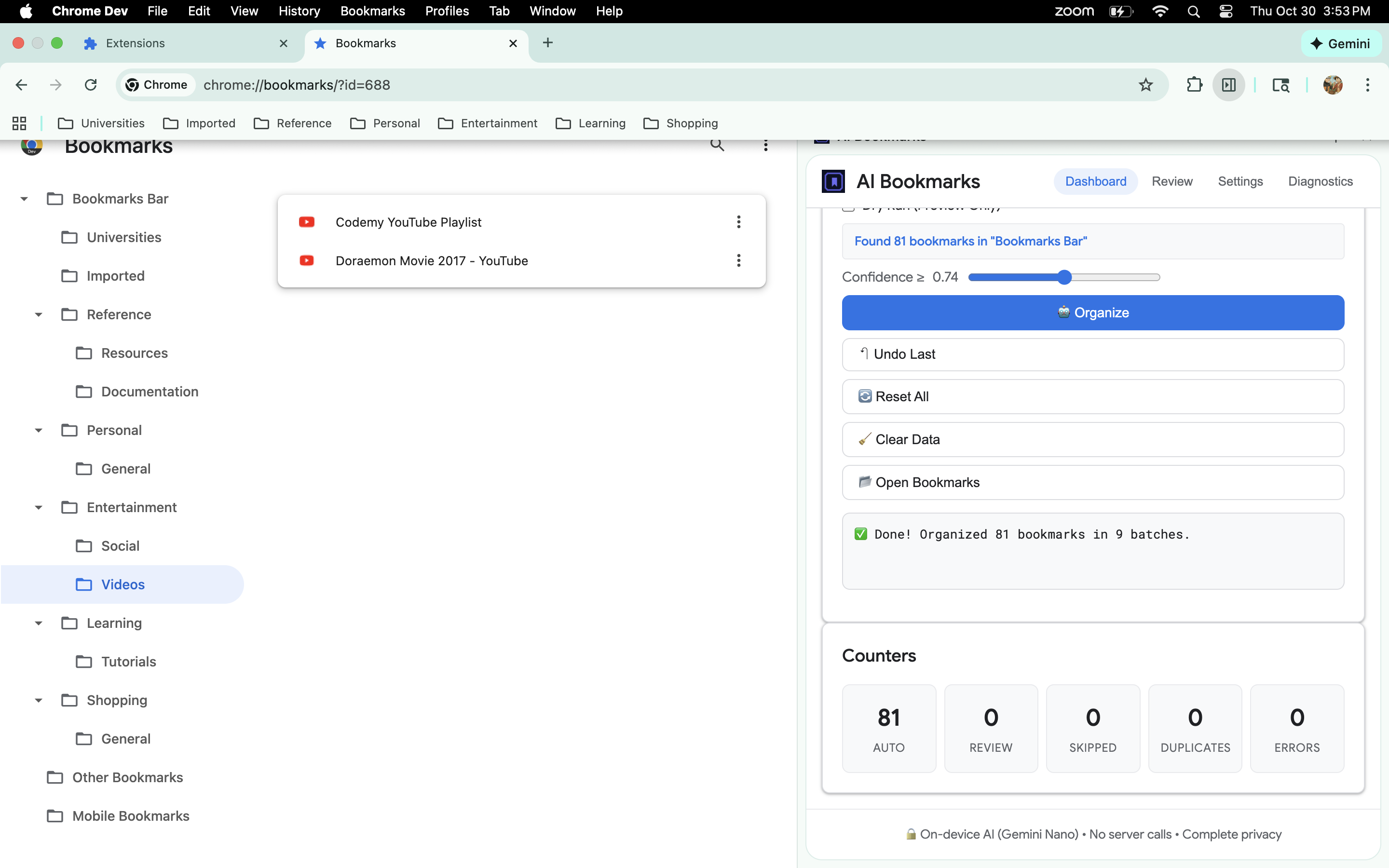Click the apps grid icon in bookmarks bar
This screenshot has height=868, width=1389.
click(19, 123)
